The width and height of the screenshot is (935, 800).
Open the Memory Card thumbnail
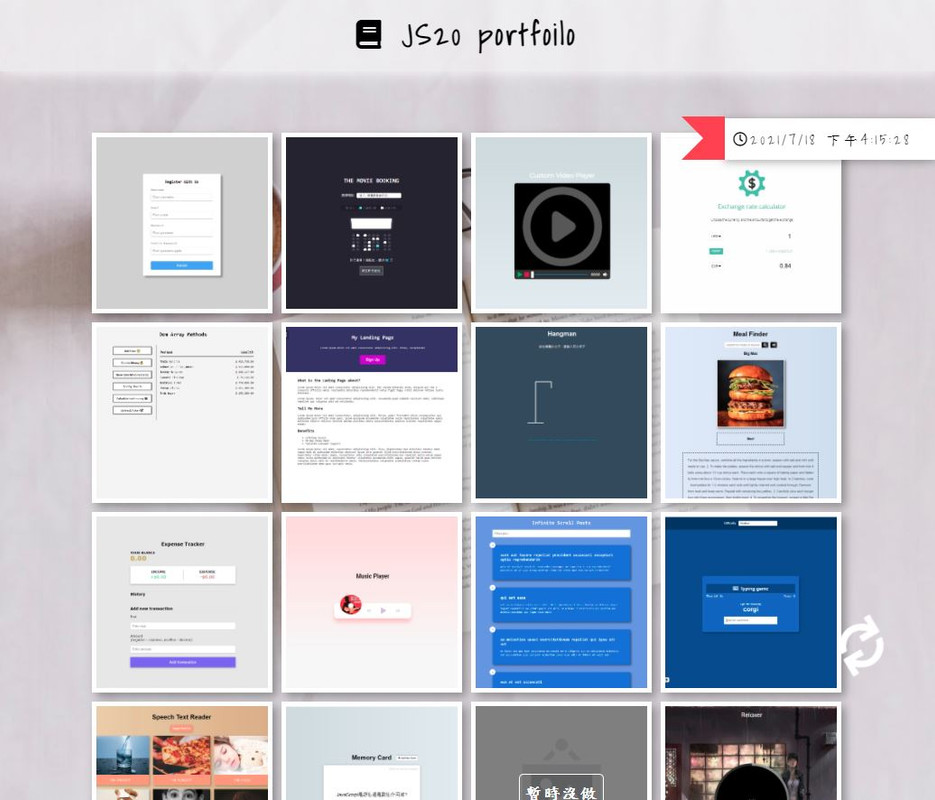(371, 751)
